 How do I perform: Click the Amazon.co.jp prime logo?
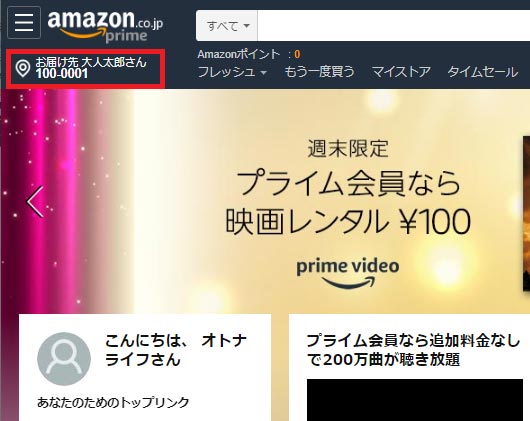coord(105,26)
